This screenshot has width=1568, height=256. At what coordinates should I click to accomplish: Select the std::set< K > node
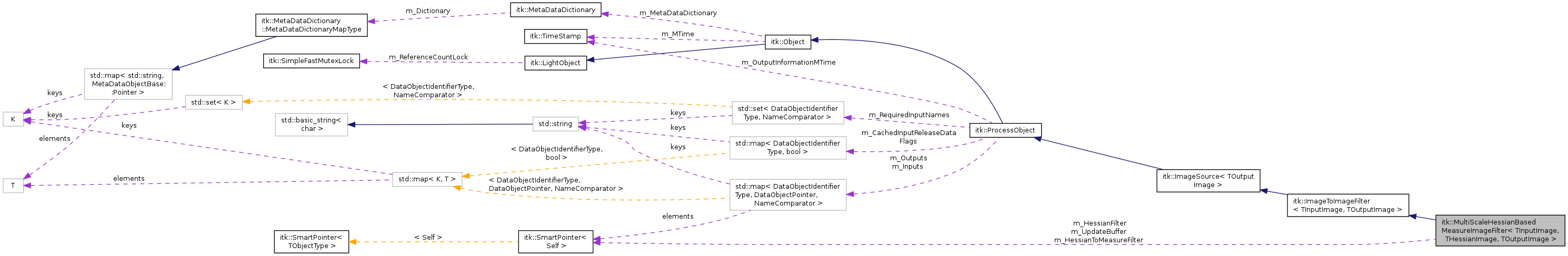tap(213, 102)
